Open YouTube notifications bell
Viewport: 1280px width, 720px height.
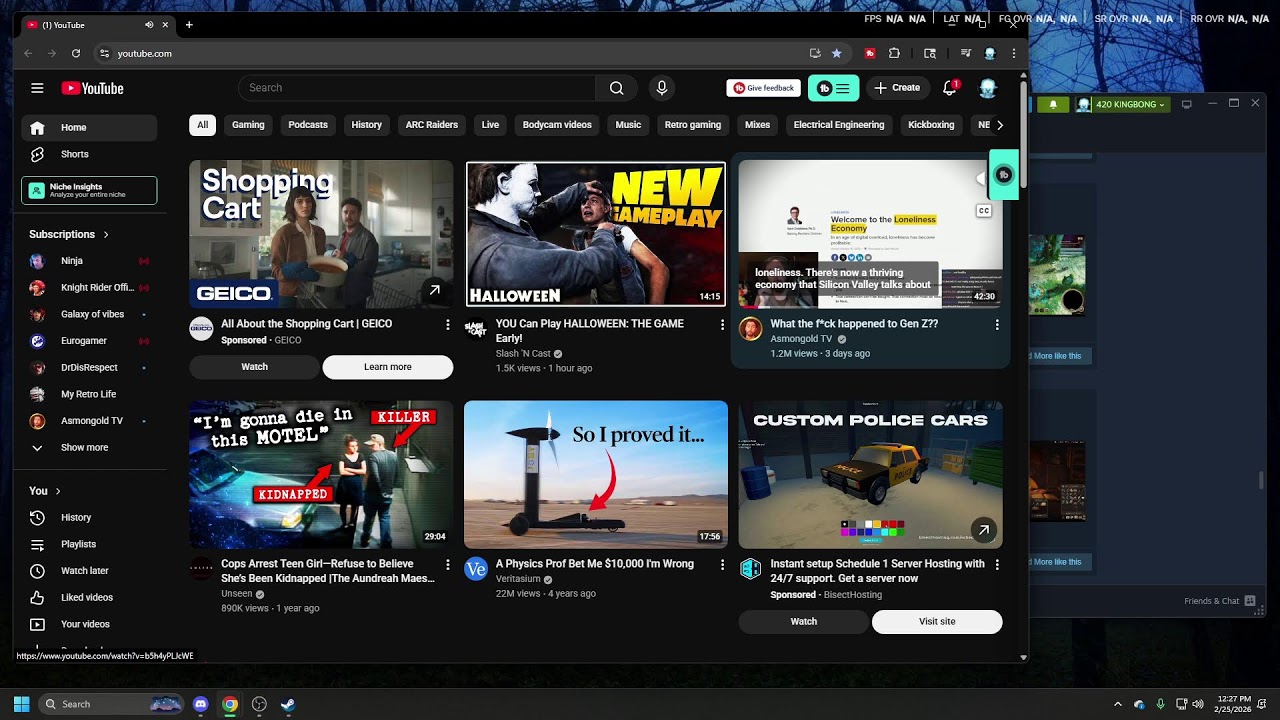(x=950, y=88)
